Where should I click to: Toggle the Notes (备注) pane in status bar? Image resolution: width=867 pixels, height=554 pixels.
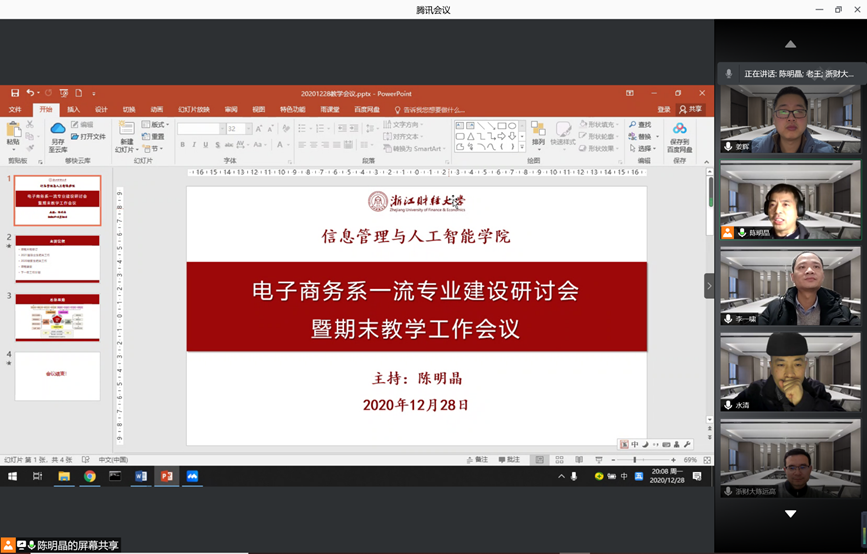[476, 460]
